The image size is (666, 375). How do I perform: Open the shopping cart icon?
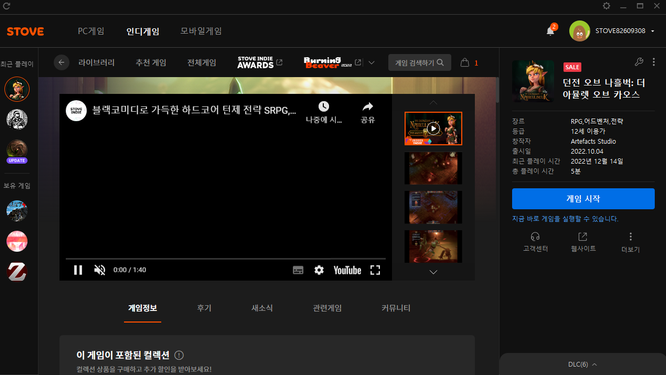point(465,62)
